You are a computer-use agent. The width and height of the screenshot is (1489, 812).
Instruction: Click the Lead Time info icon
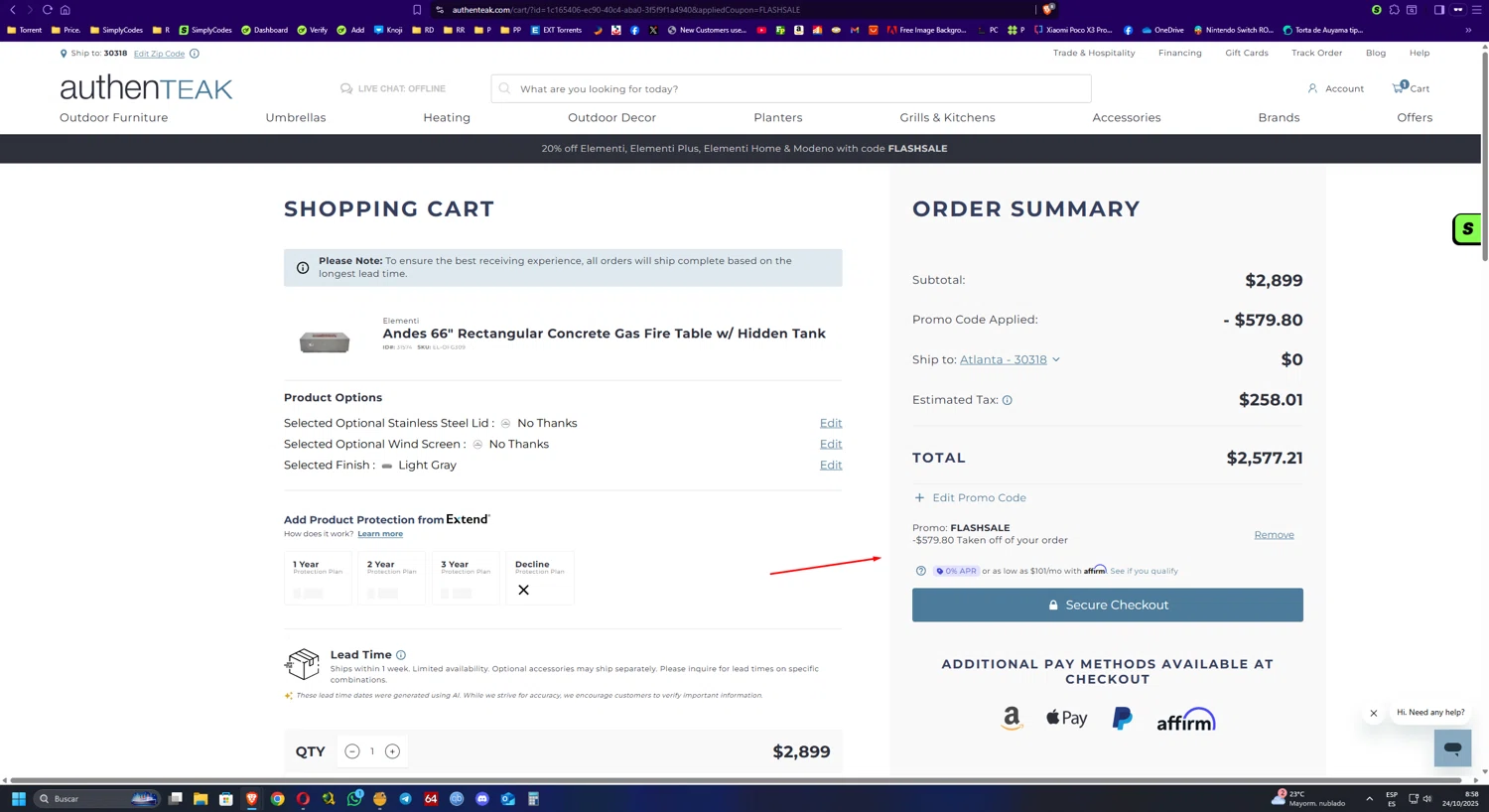tap(401, 655)
